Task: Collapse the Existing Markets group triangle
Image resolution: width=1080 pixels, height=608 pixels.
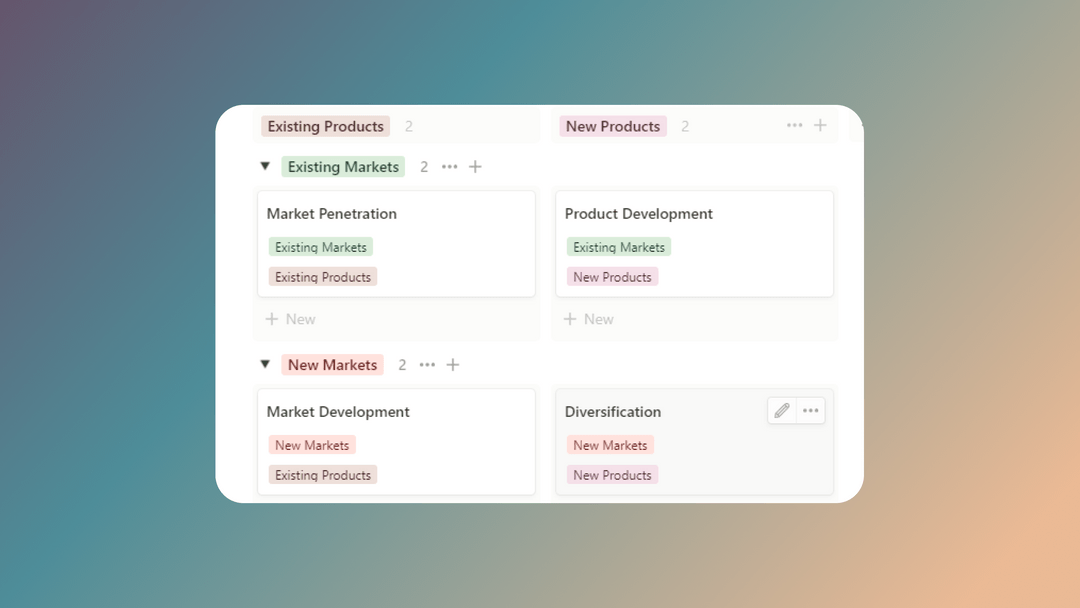Action: click(264, 166)
